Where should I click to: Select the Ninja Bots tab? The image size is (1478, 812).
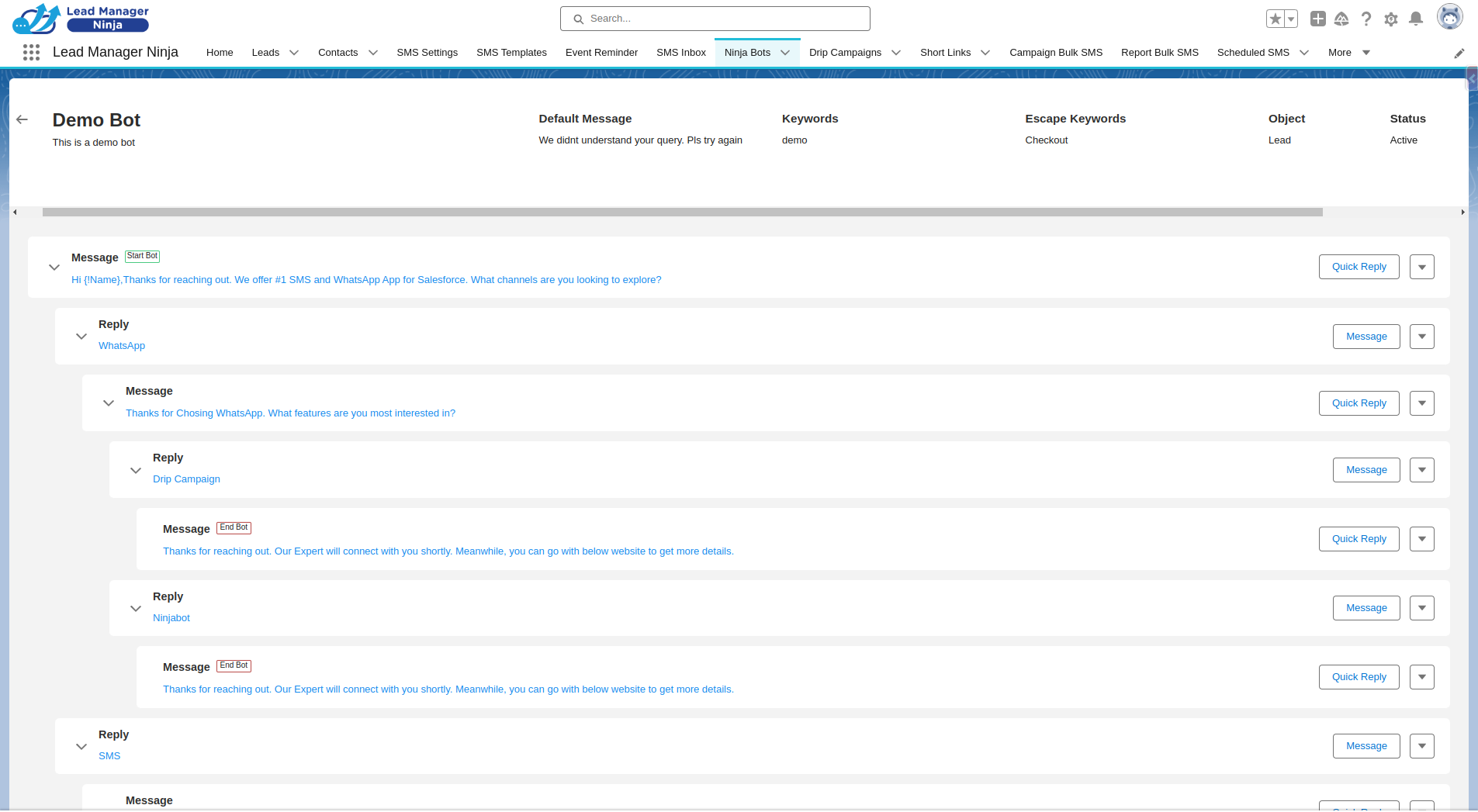(747, 53)
